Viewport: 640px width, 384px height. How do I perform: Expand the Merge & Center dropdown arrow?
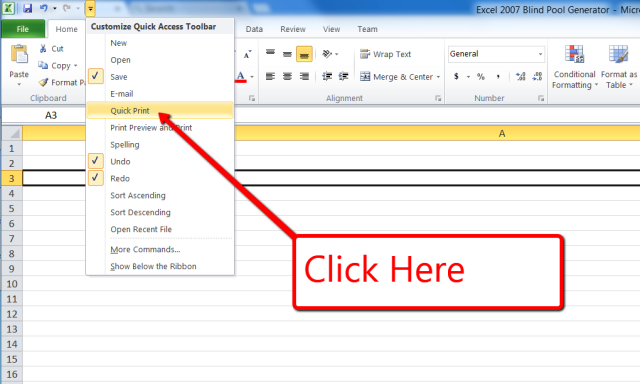438,77
